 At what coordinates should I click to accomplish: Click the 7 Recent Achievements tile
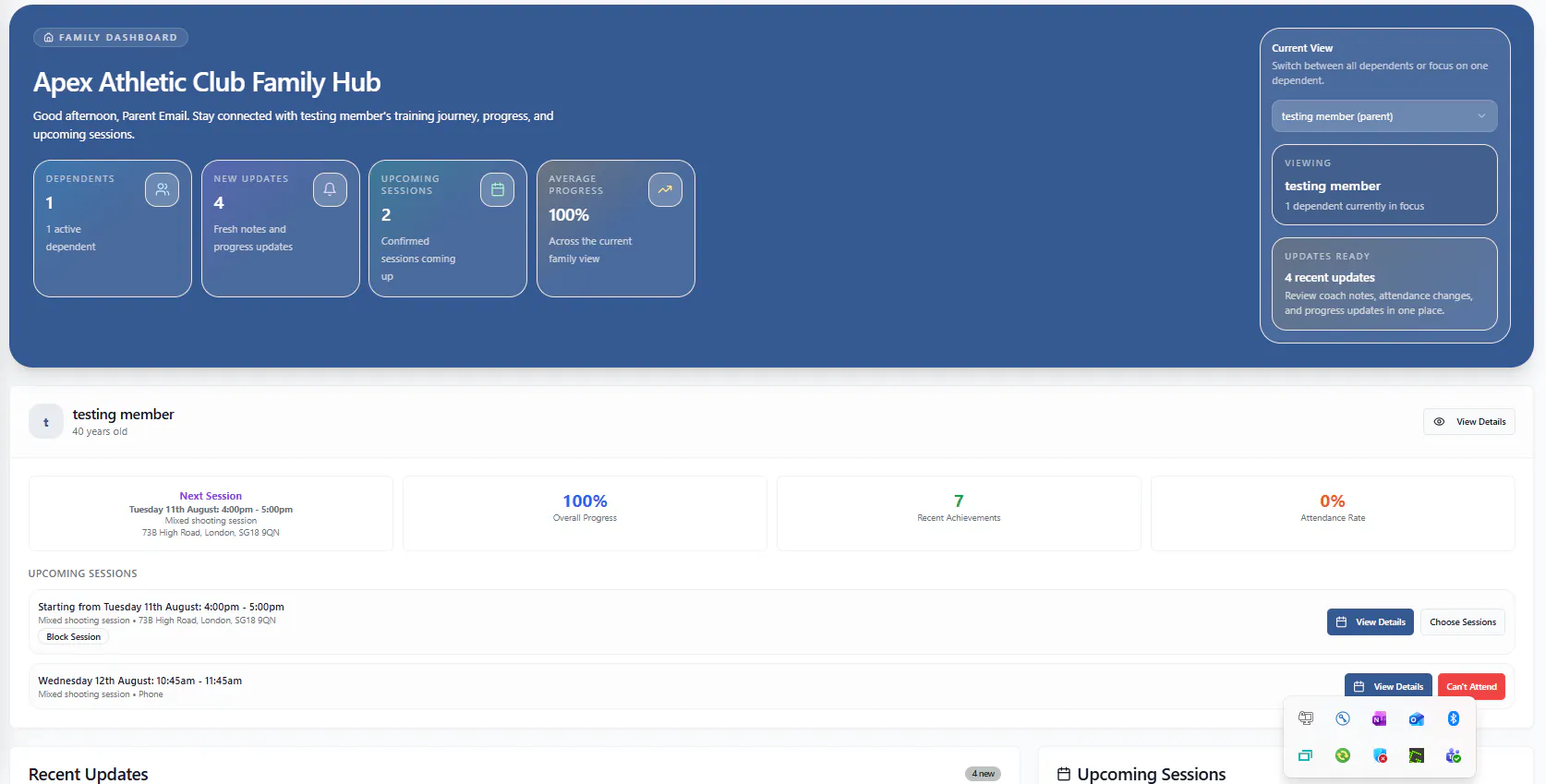point(959,513)
